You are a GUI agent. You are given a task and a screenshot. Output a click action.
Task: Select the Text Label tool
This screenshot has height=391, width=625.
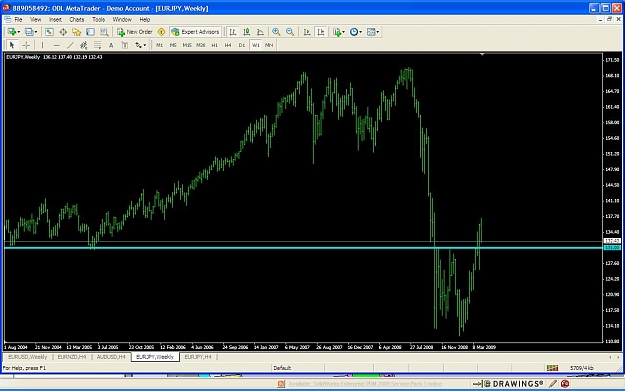(125, 45)
